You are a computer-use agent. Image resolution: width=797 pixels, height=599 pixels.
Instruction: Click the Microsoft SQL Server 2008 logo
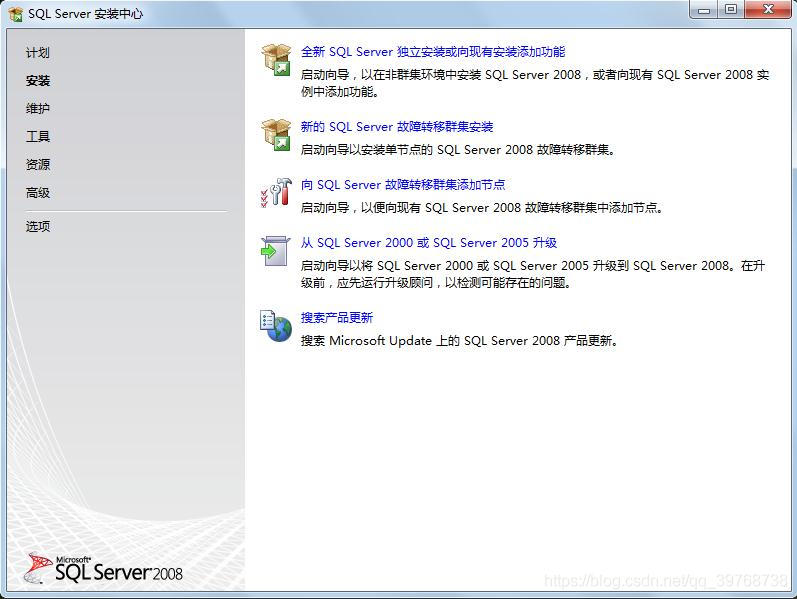coord(103,568)
